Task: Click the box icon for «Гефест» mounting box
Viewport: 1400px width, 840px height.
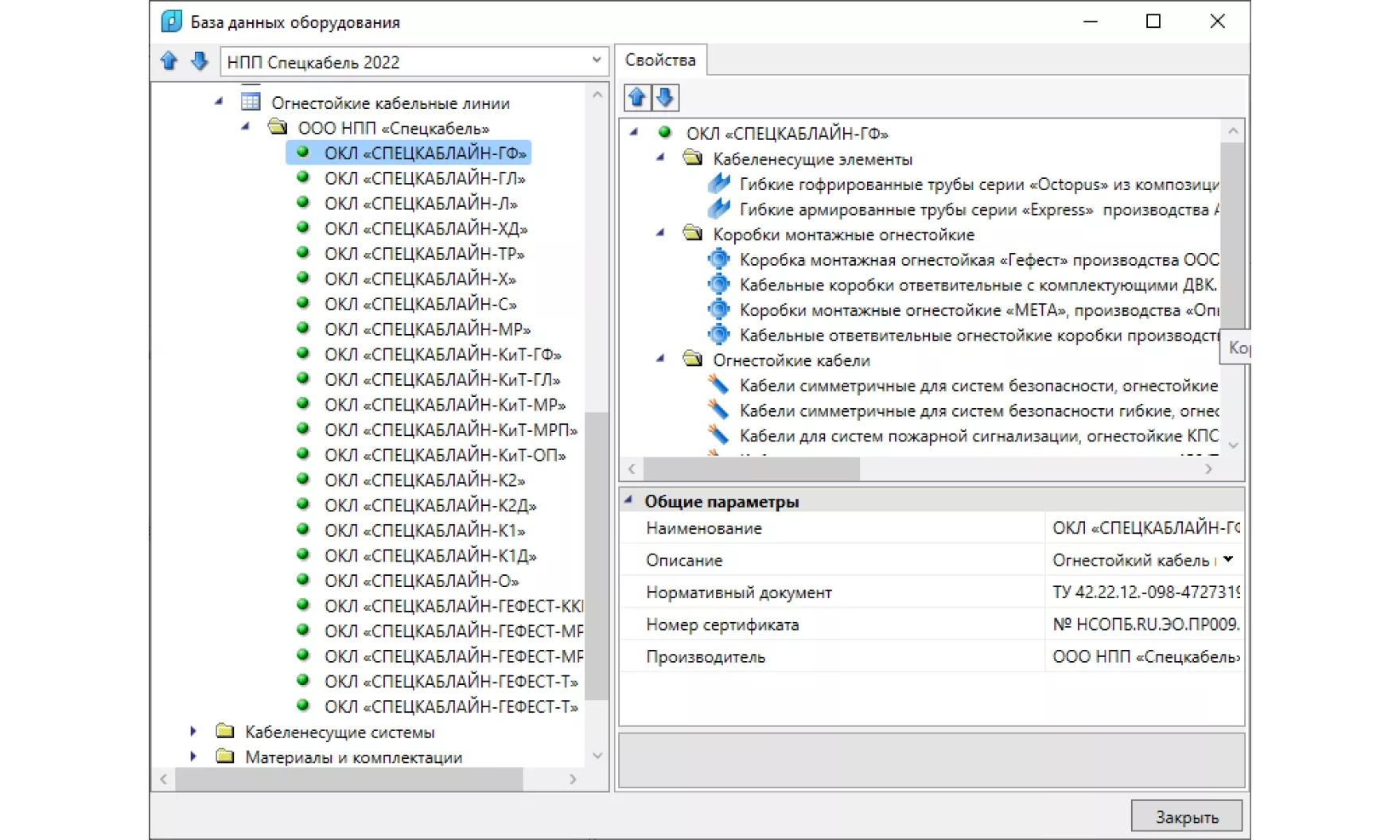Action: tap(718, 259)
